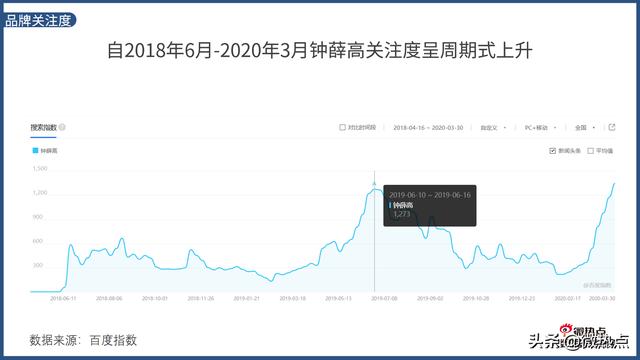Click the 数据来源: 百度指数 caption

tap(83, 340)
